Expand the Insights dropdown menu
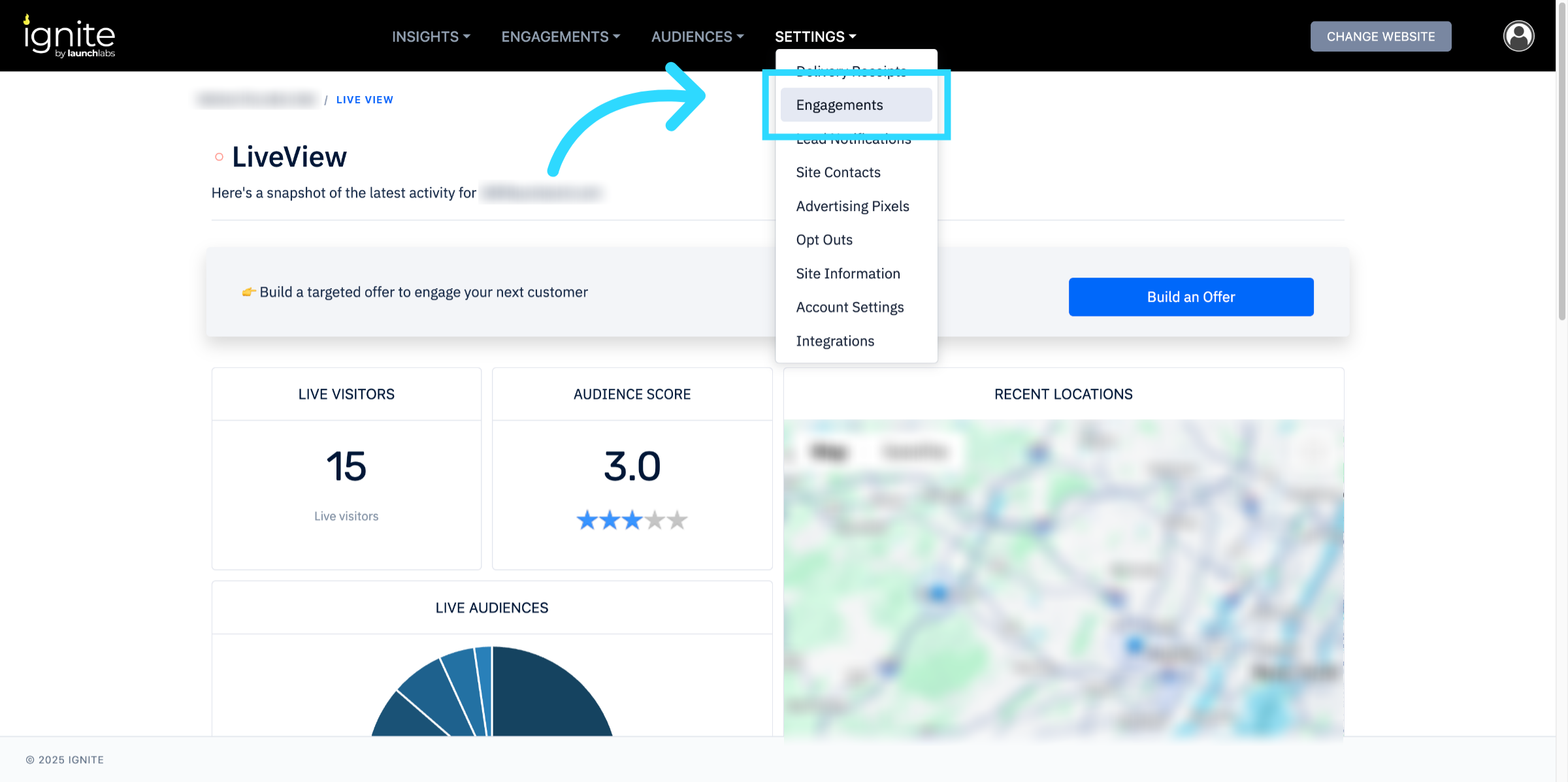This screenshot has height=782, width=1568. [x=431, y=37]
